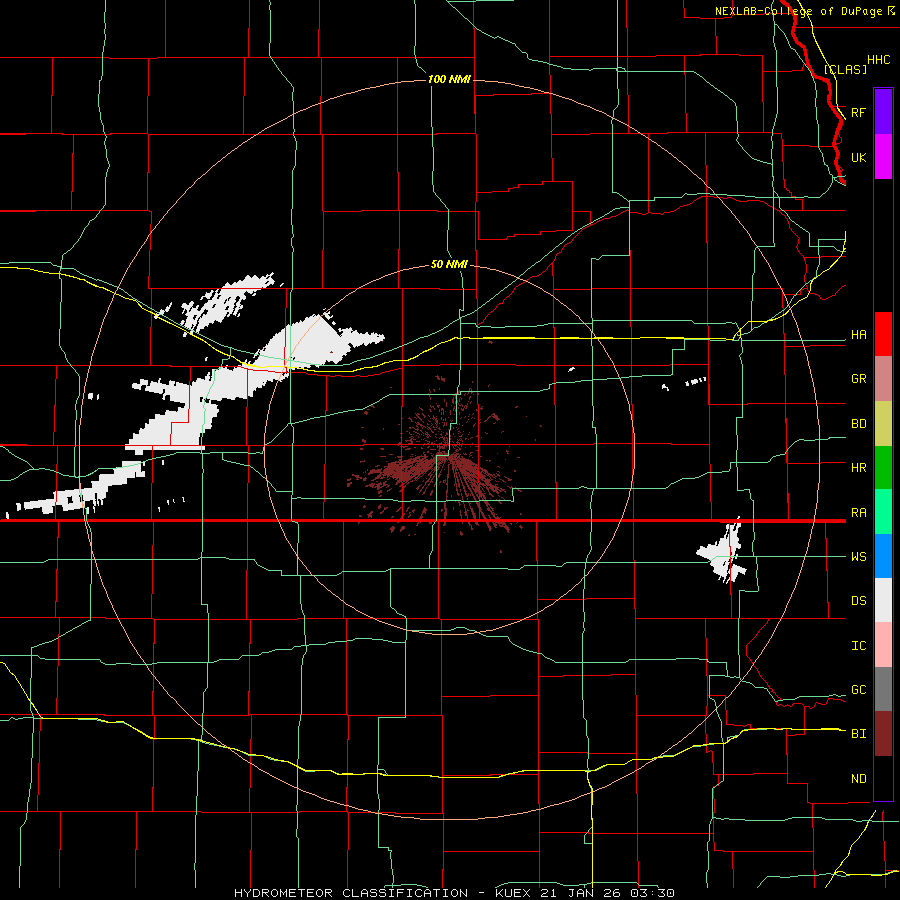
Task: Click the '100 NMI' range ring label
Action: 449,79
